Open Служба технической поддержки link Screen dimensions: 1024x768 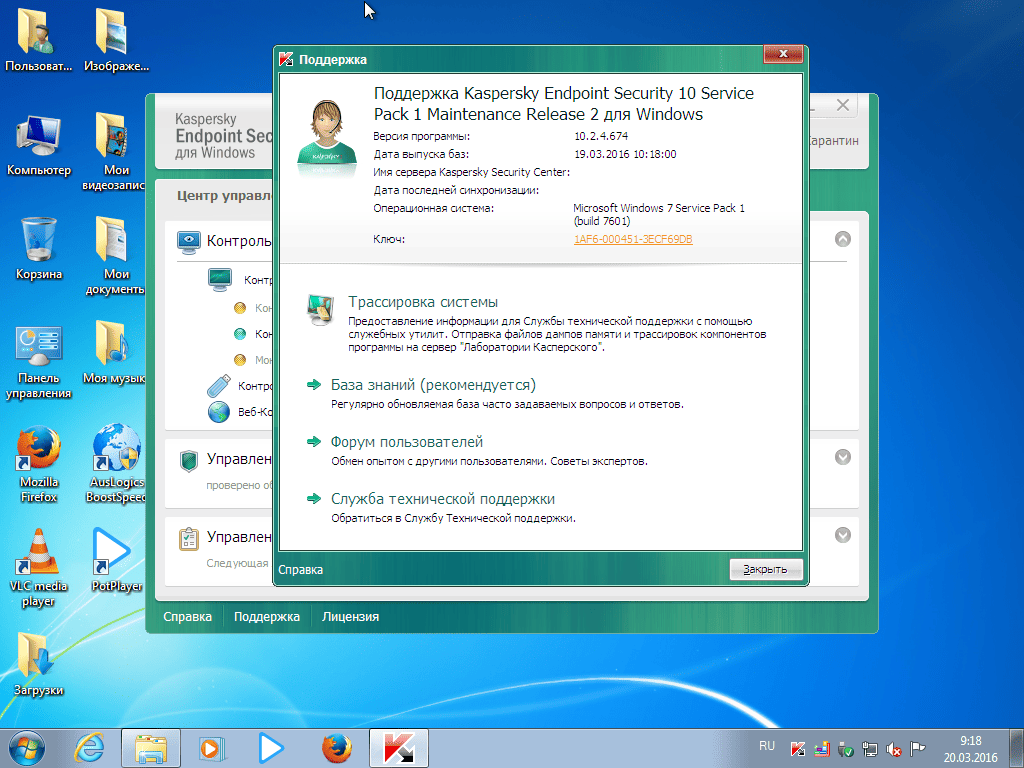click(443, 499)
